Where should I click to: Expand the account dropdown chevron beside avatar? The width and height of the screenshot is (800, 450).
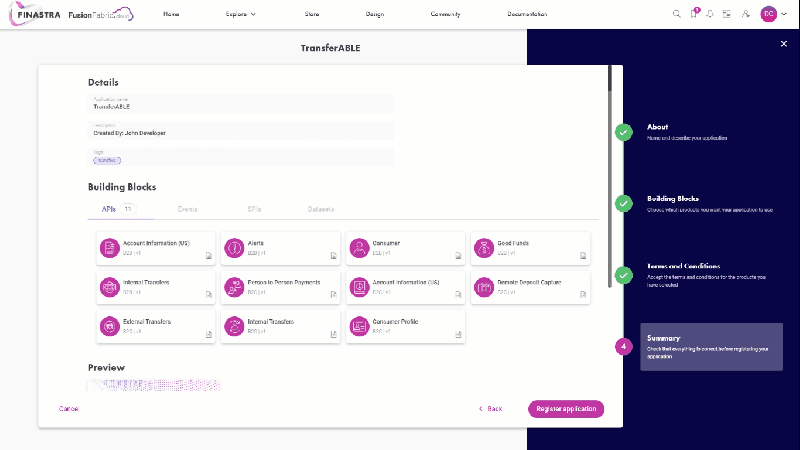[784, 14]
